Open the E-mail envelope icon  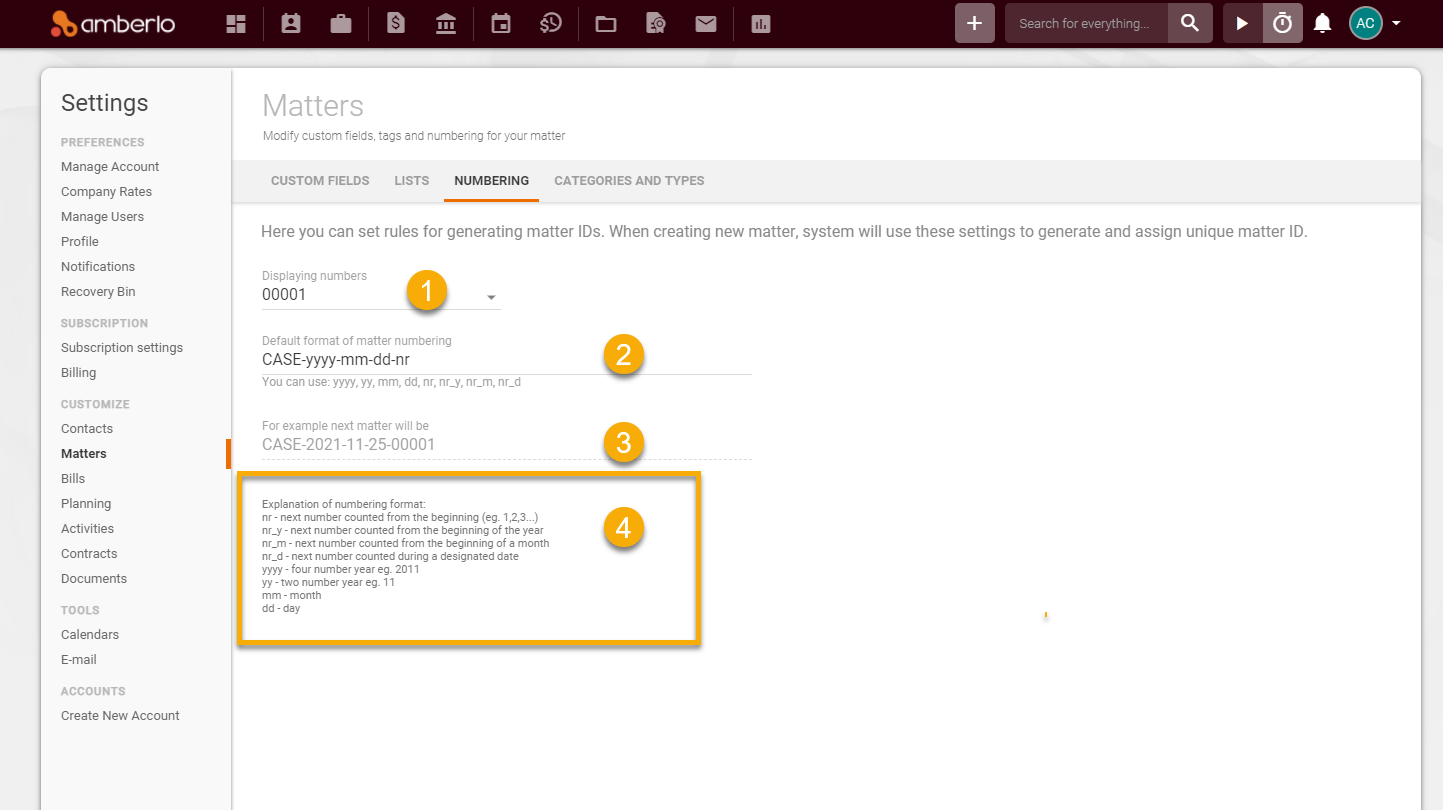click(705, 23)
